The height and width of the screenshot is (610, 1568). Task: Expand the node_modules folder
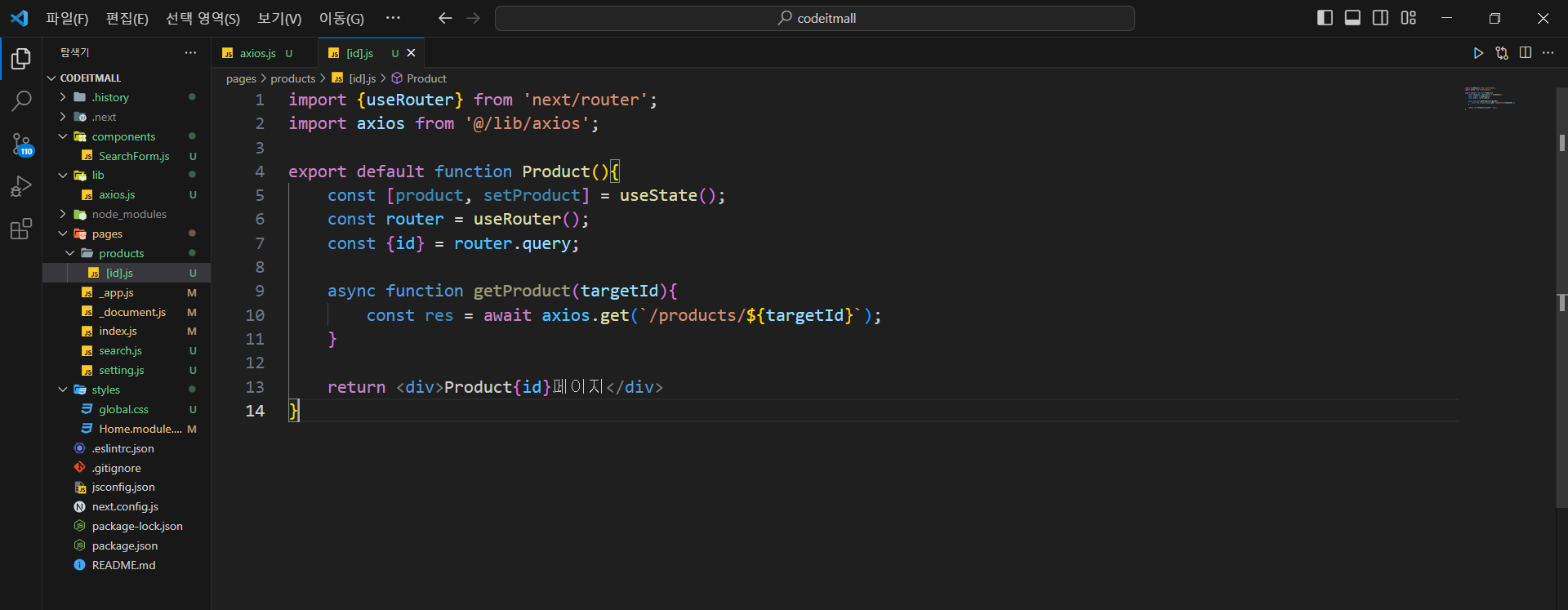click(x=127, y=214)
